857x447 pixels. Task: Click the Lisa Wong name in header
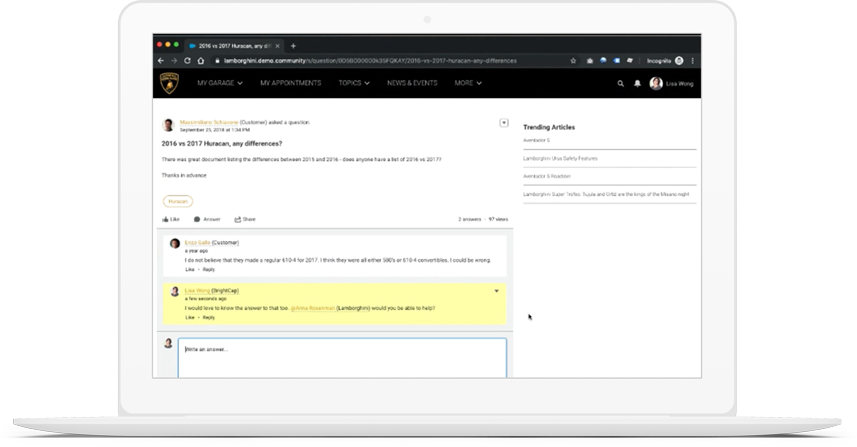click(x=679, y=84)
